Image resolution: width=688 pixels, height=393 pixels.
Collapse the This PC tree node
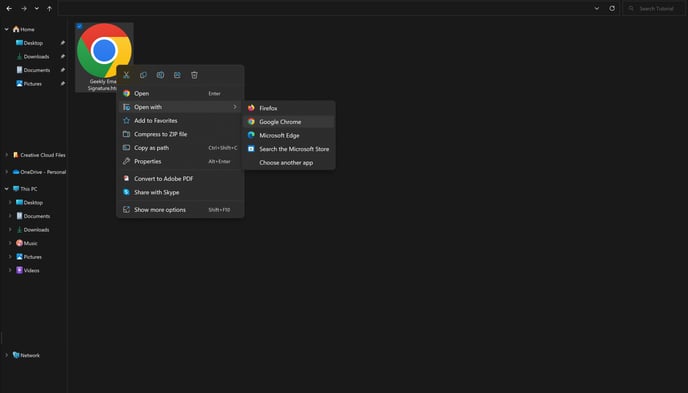7,189
